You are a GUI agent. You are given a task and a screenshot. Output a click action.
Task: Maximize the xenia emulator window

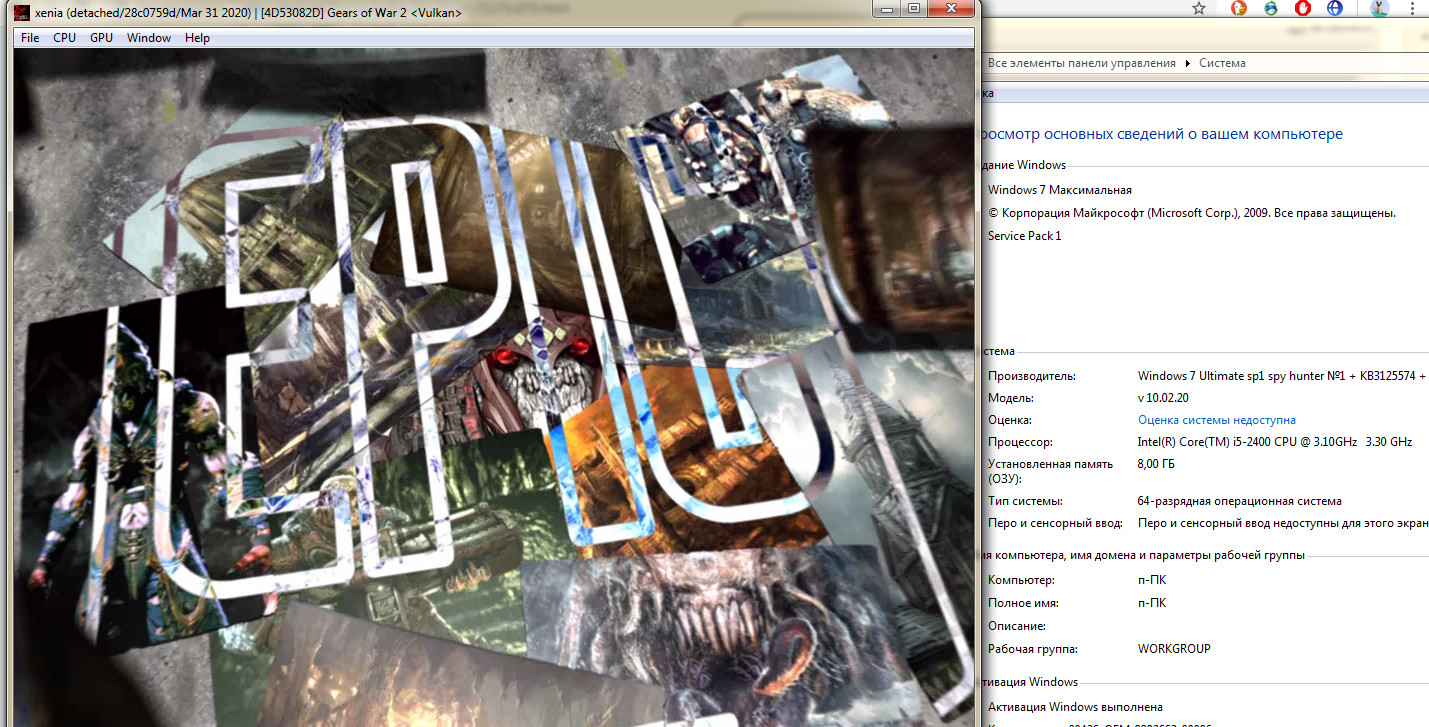point(914,9)
